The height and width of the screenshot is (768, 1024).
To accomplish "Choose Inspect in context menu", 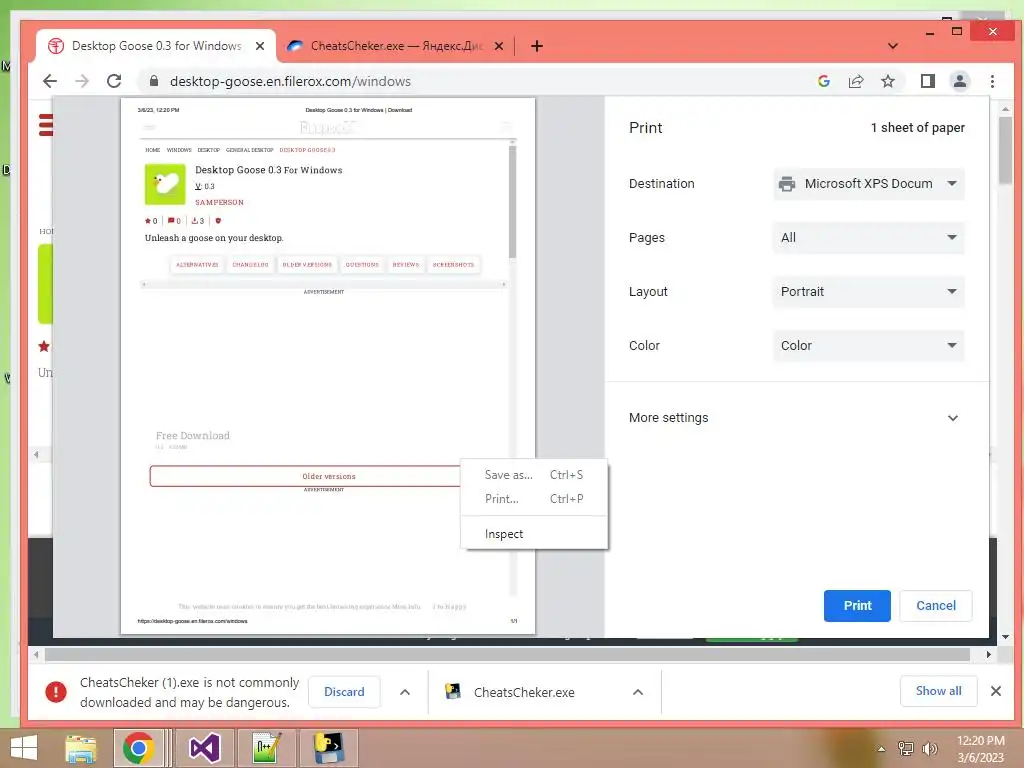I will click(534, 534).
